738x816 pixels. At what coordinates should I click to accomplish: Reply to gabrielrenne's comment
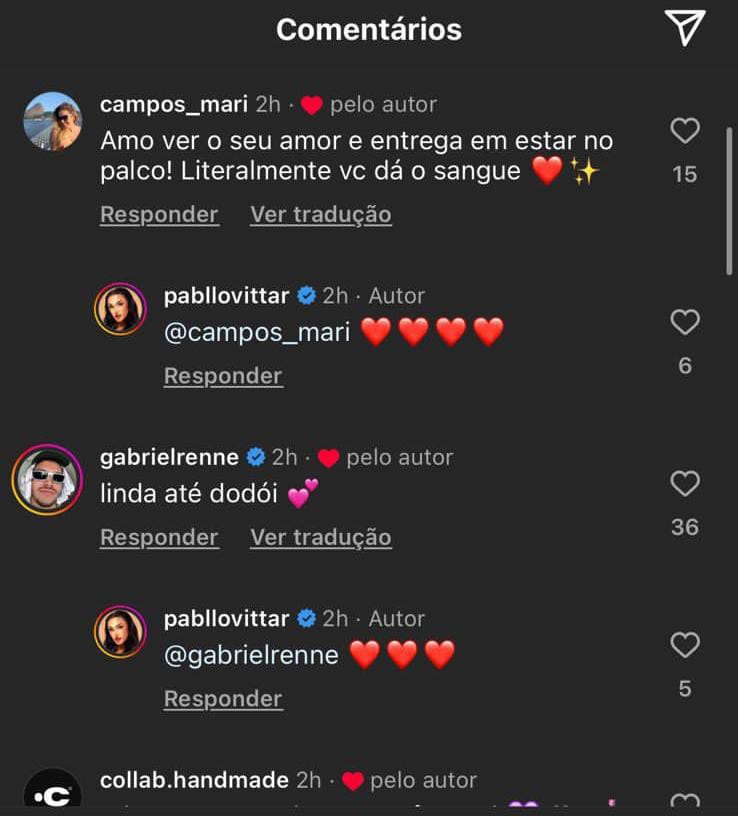(159, 537)
